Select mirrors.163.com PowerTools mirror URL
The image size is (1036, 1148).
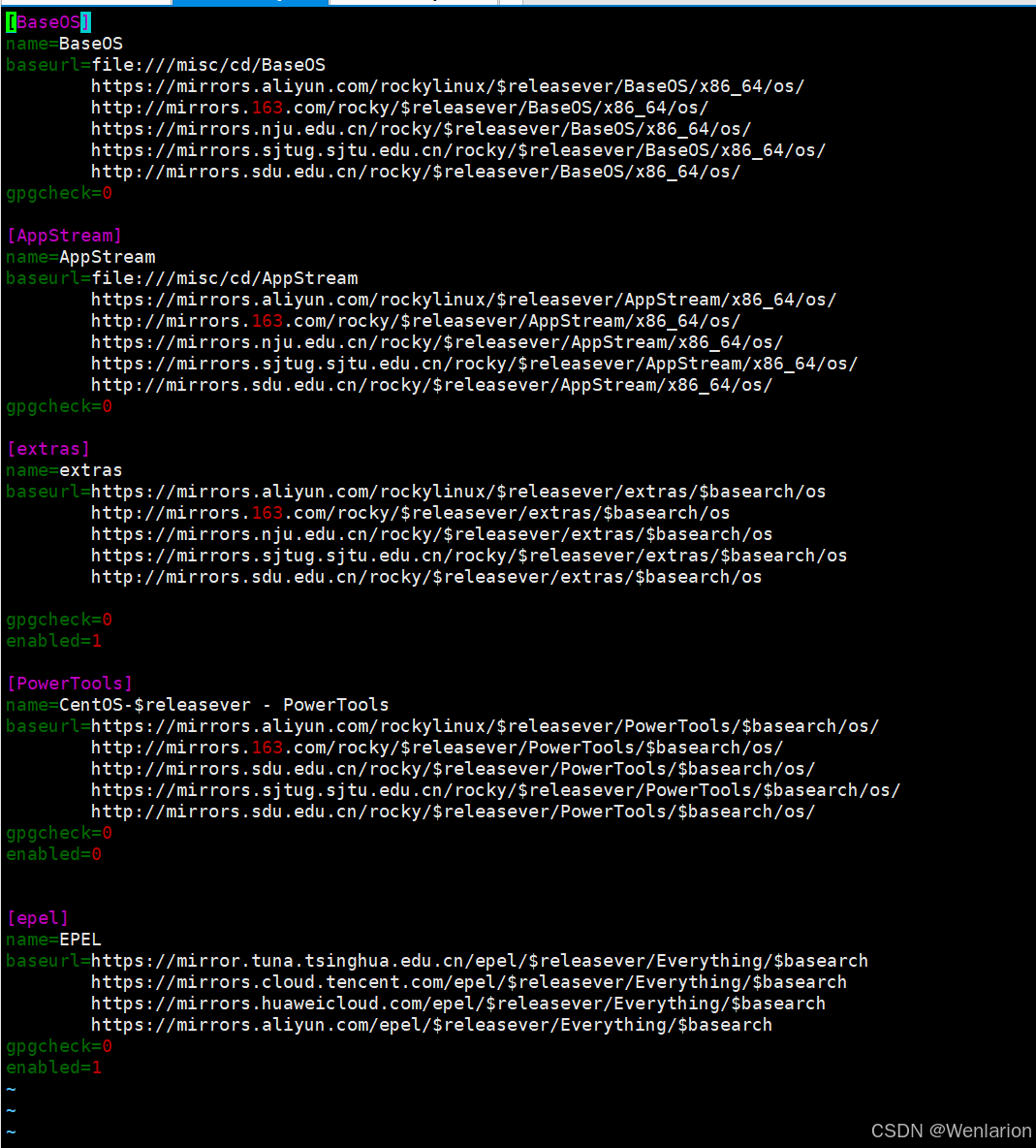[x=437, y=747]
